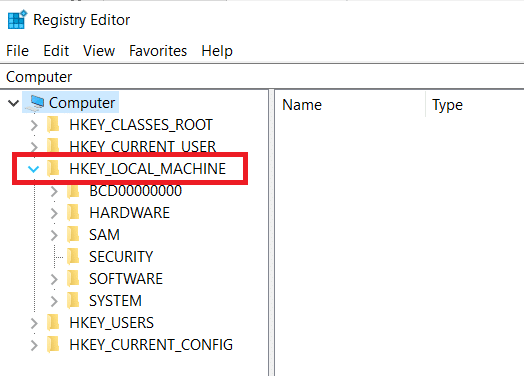Click the HKEY_CURRENT_CONFIG folder icon

[x=53, y=345]
